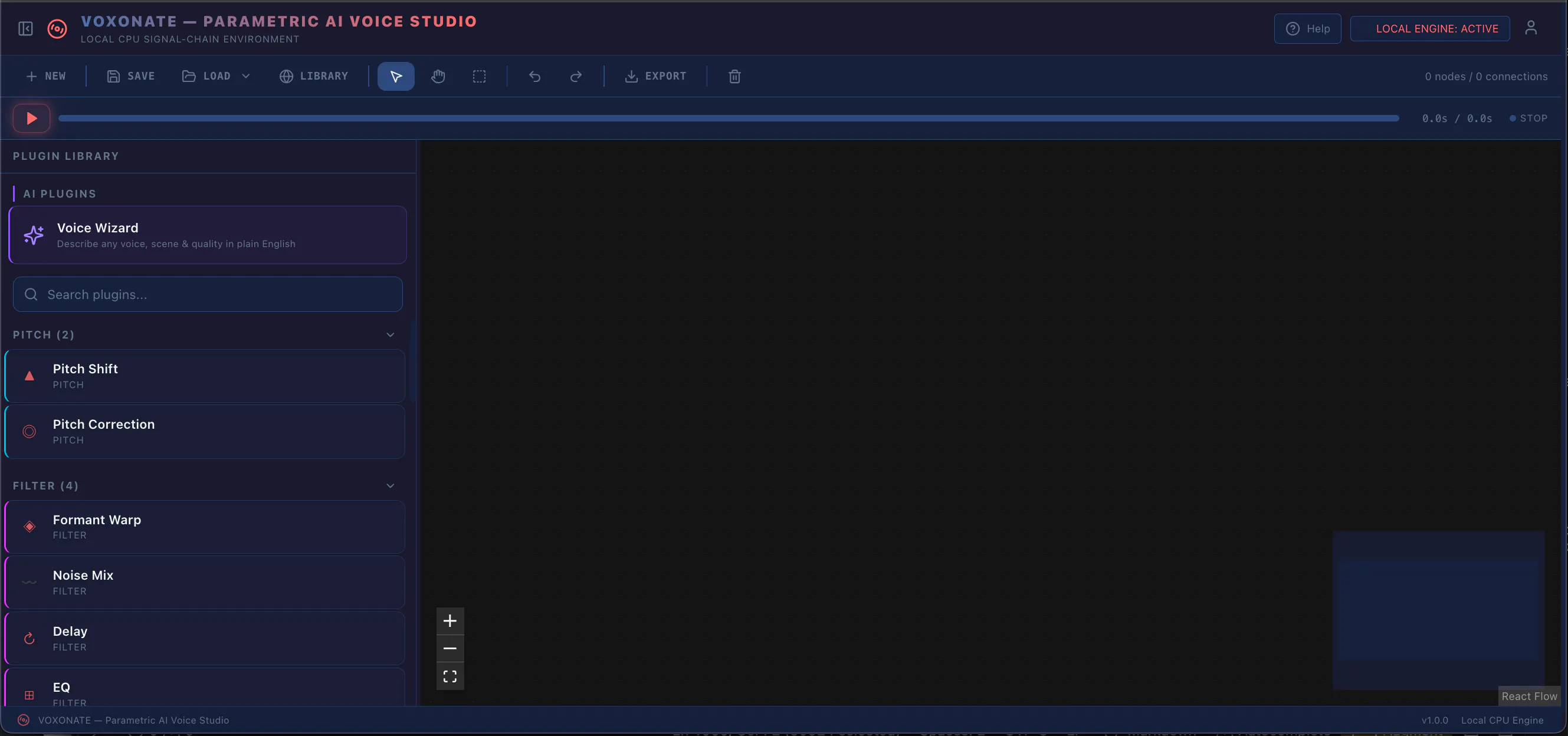Collapse the PITCH (2) category chevron
The width and height of the screenshot is (1568, 736).
(391, 335)
